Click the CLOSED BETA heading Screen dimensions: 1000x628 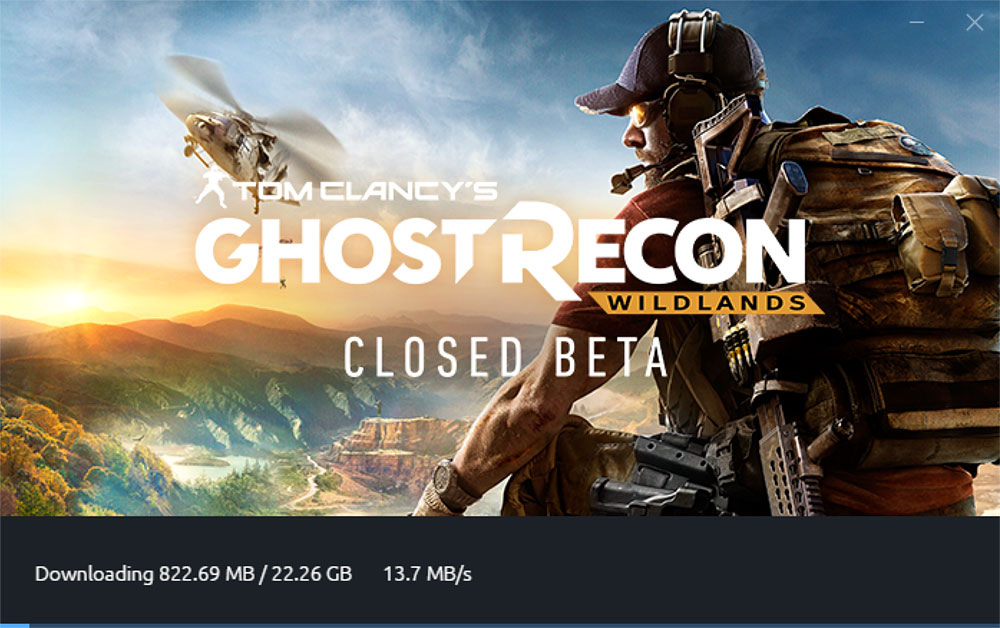(505, 358)
